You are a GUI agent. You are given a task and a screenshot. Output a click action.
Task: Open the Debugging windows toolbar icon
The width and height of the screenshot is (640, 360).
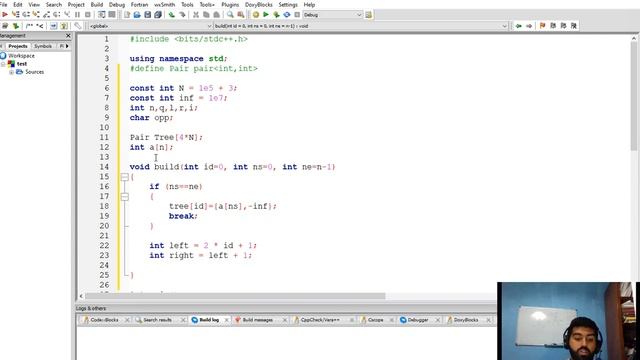click(x=102, y=15)
